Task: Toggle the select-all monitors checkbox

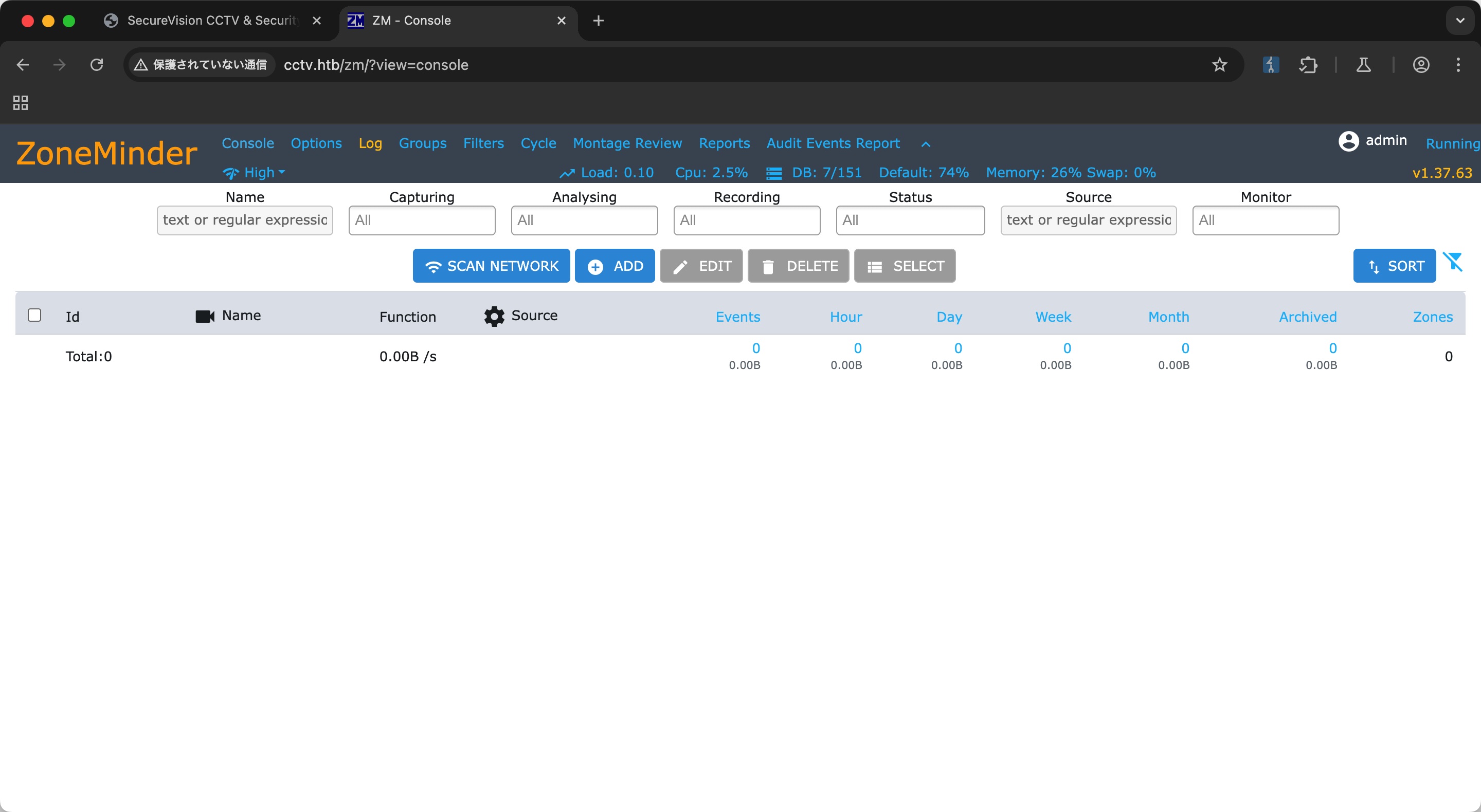Action: point(34,315)
